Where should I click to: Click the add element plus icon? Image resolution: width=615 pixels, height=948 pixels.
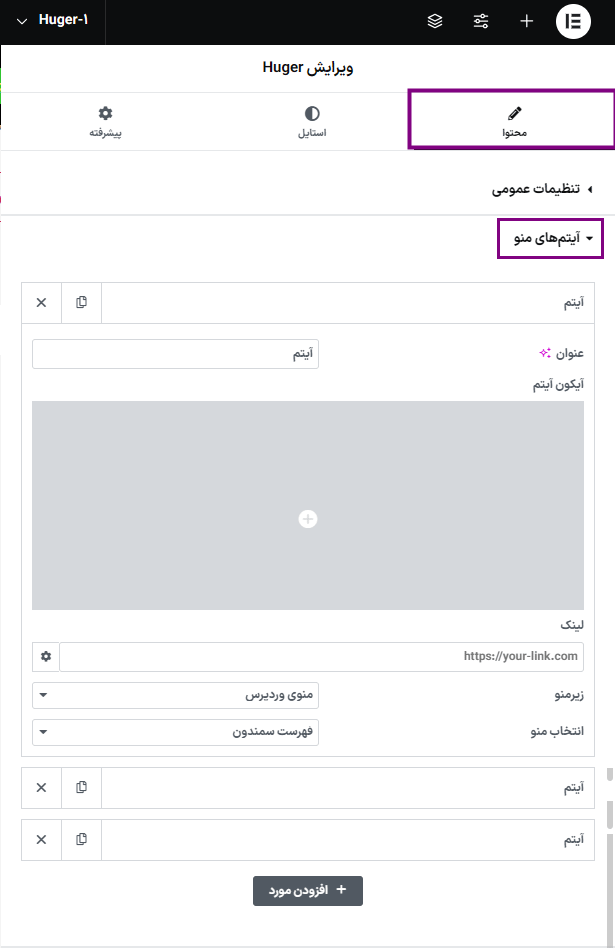tap(527, 21)
